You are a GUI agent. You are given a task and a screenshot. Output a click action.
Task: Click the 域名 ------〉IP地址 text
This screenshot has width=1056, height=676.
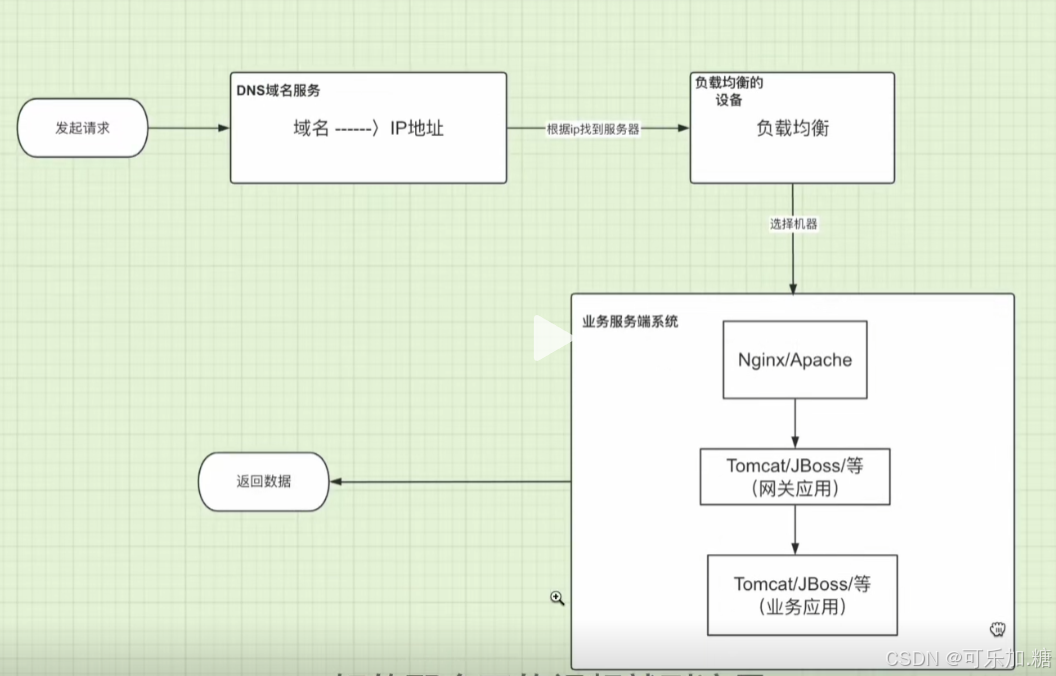(368, 128)
